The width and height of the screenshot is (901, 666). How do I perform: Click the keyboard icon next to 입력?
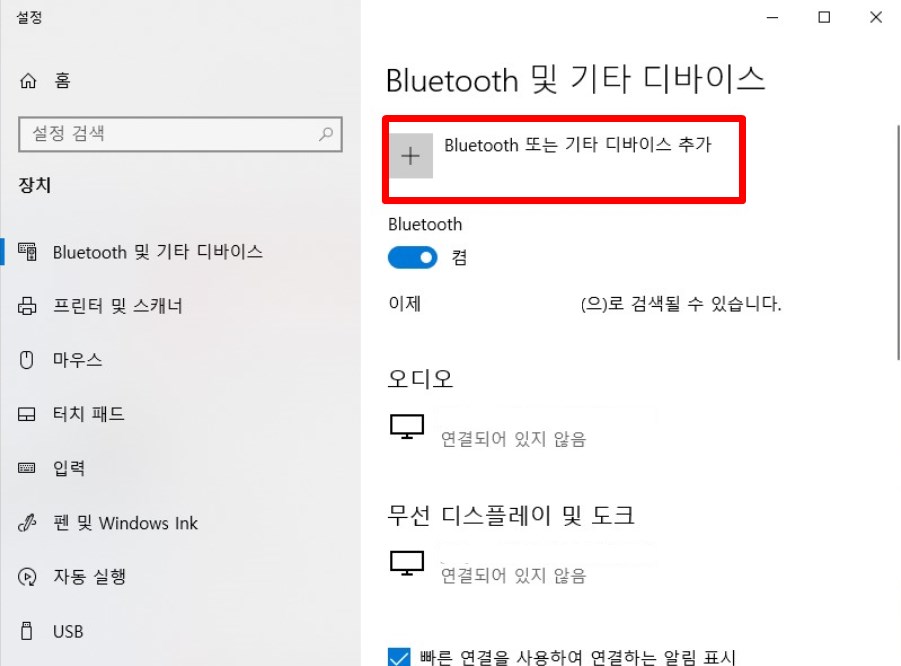click(26, 468)
